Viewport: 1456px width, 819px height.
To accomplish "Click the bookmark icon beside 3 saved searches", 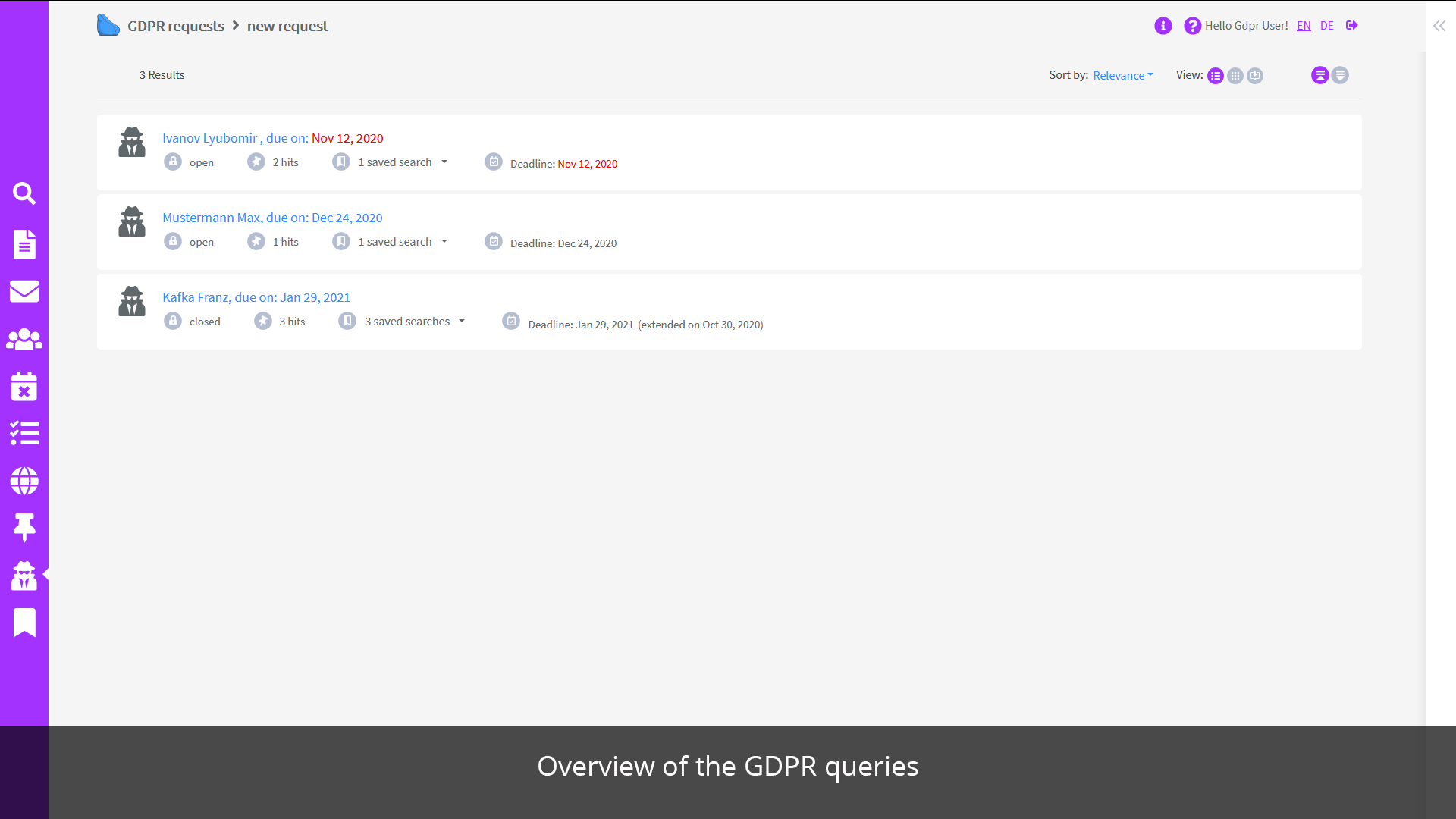I will [347, 321].
